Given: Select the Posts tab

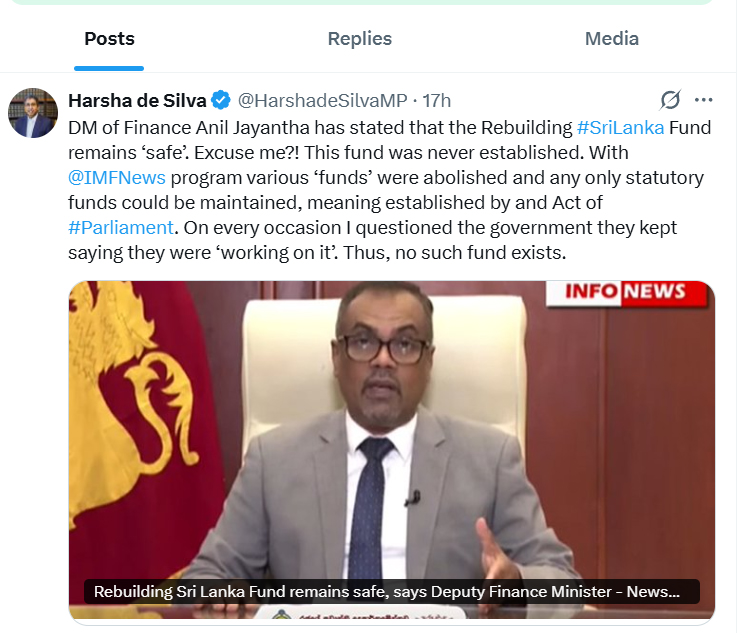Looking at the screenshot, I should [109, 39].
